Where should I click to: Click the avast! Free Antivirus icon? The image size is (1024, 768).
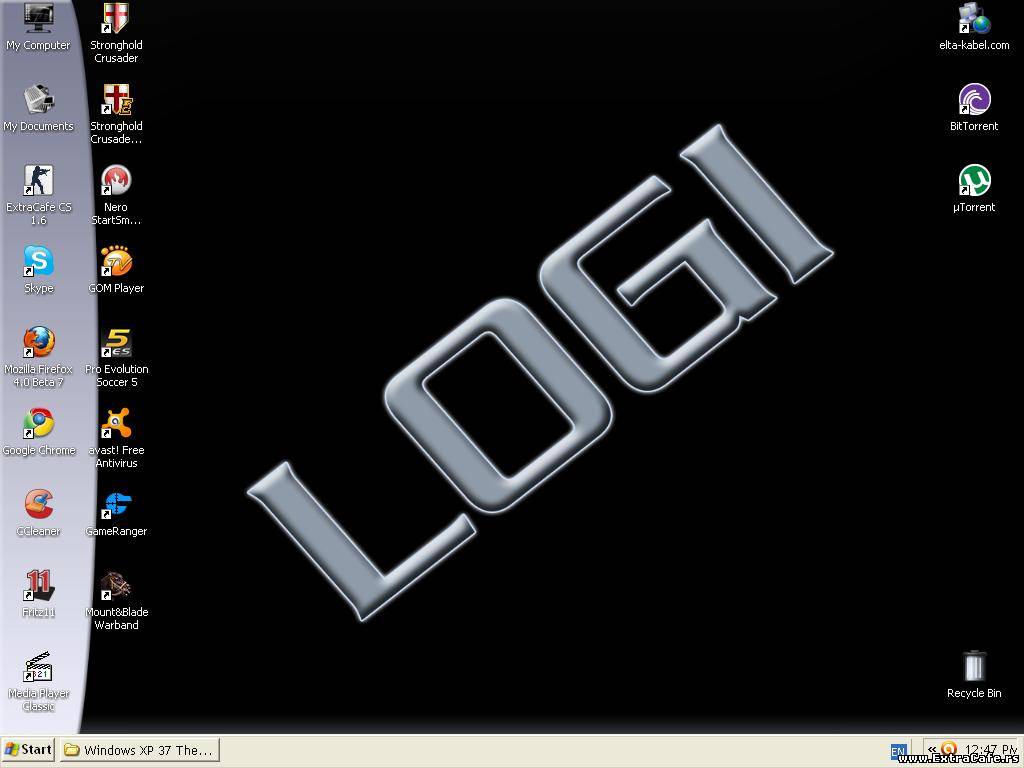pyautogui.click(x=116, y=424)
